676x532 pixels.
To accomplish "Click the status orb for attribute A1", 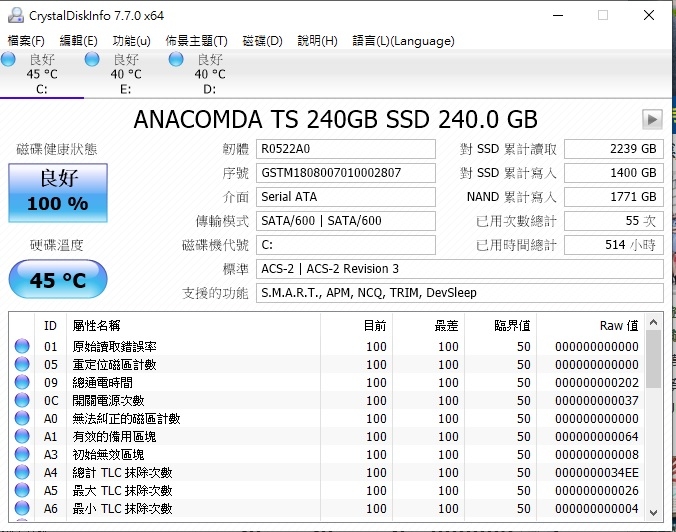I will click(x=22, y=436).
